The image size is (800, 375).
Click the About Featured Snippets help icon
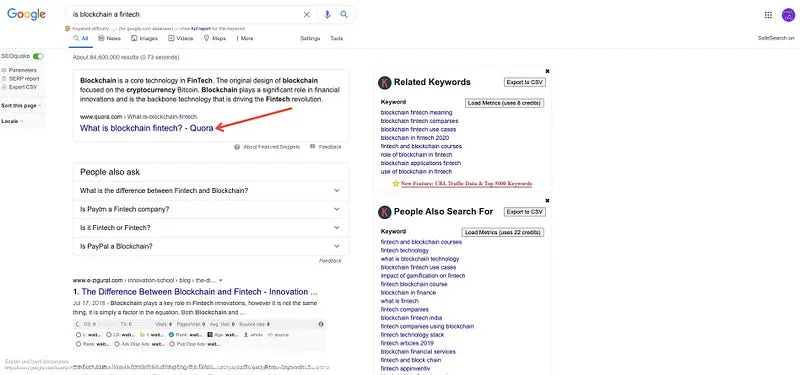pos(237,147)
